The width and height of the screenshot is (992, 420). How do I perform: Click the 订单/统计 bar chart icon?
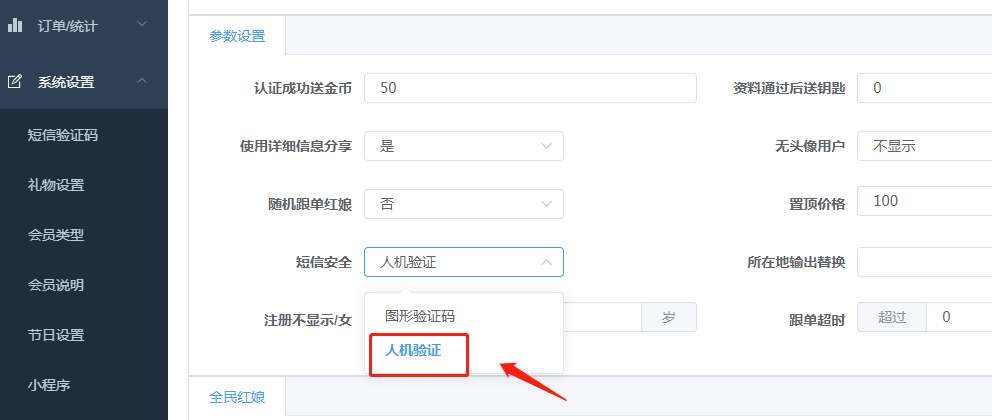[15, 24]
